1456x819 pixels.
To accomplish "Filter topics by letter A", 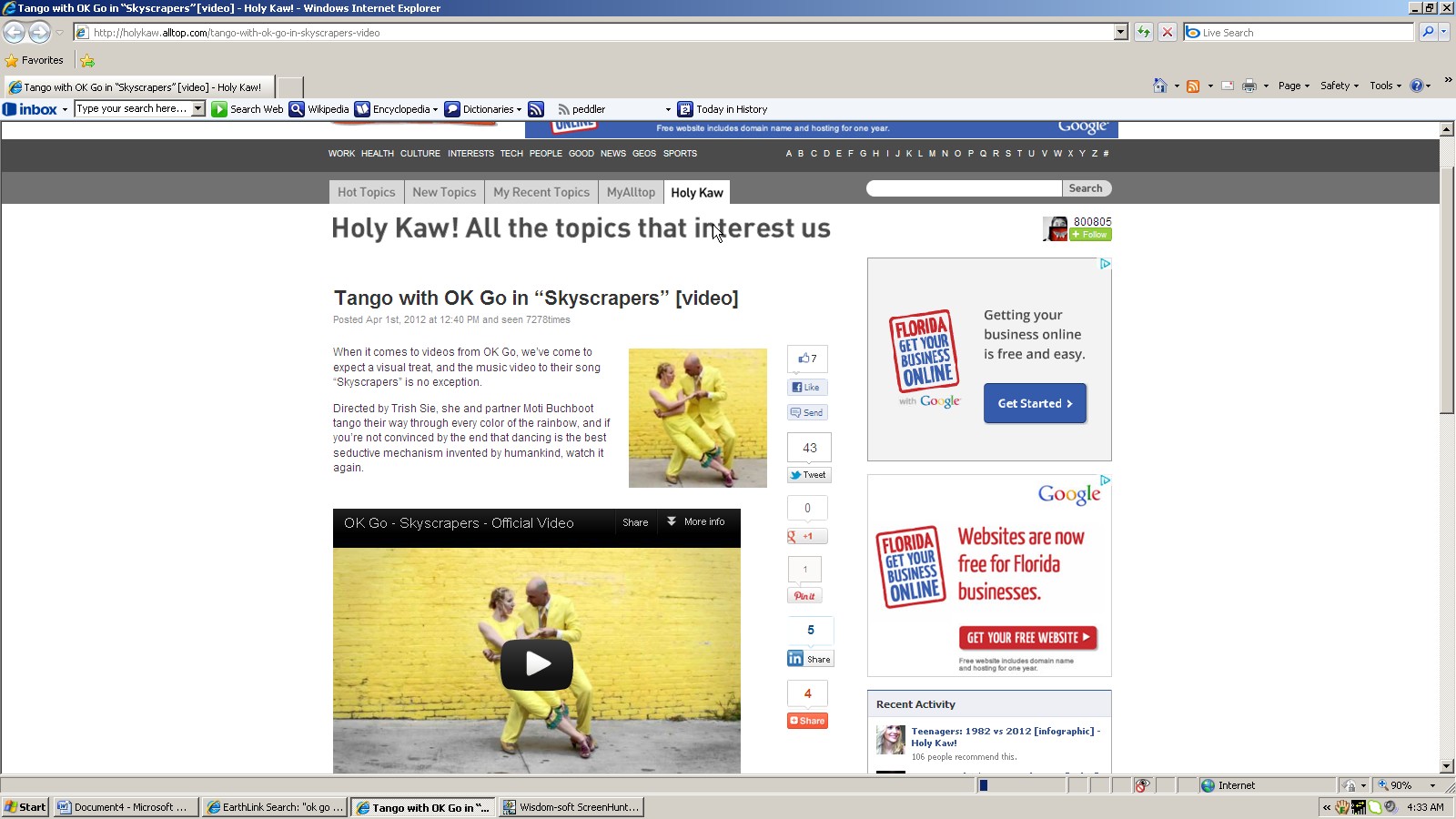I will click(x=789, y=154).
